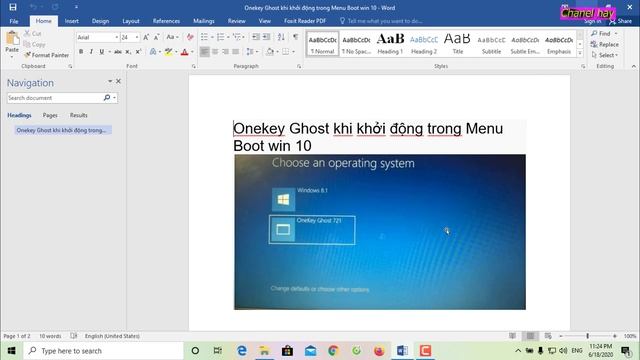Toggle Justify paragraph alignment

point(236,52)
